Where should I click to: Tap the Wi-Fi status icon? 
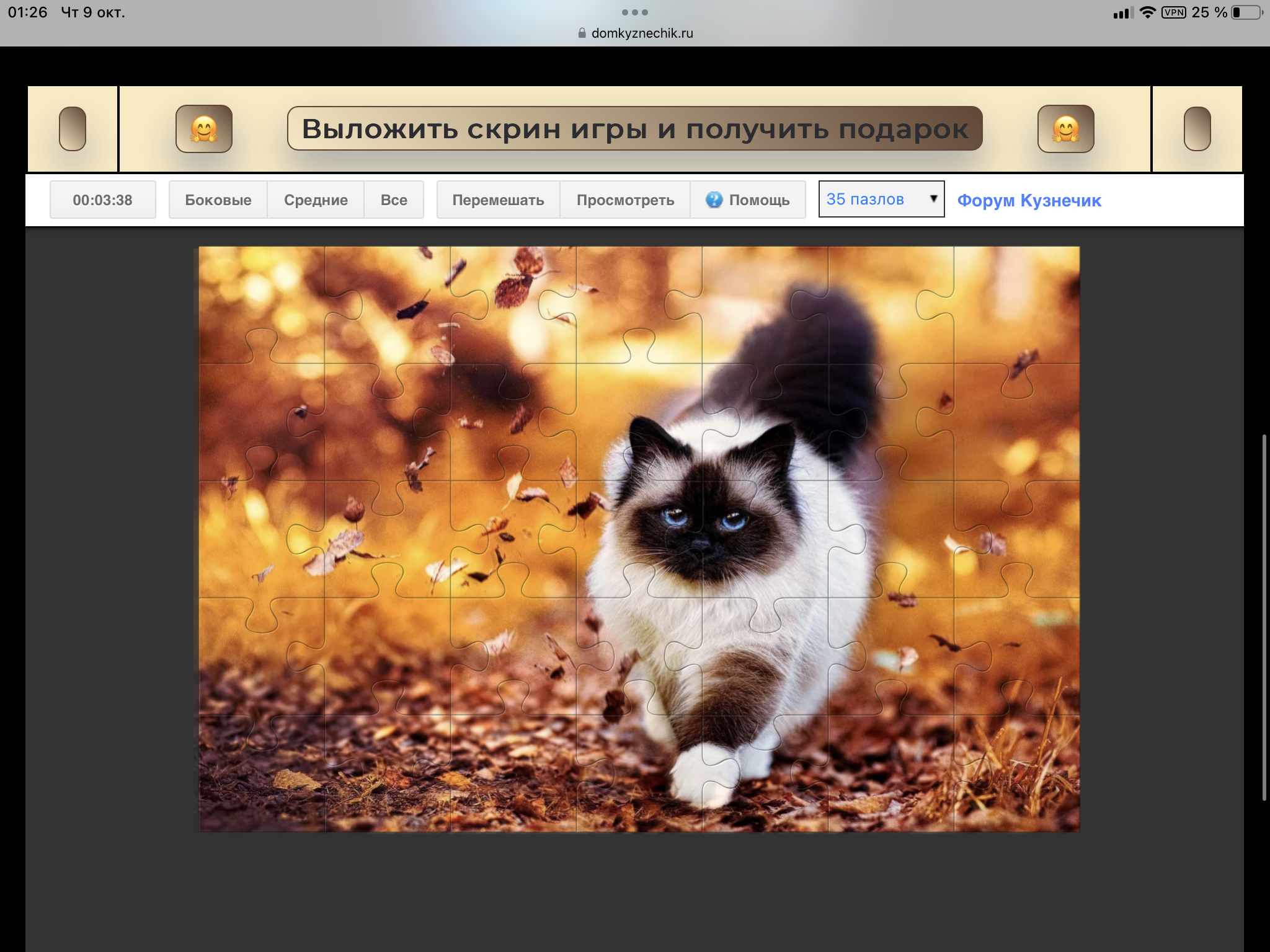[x=1147, y=12]
